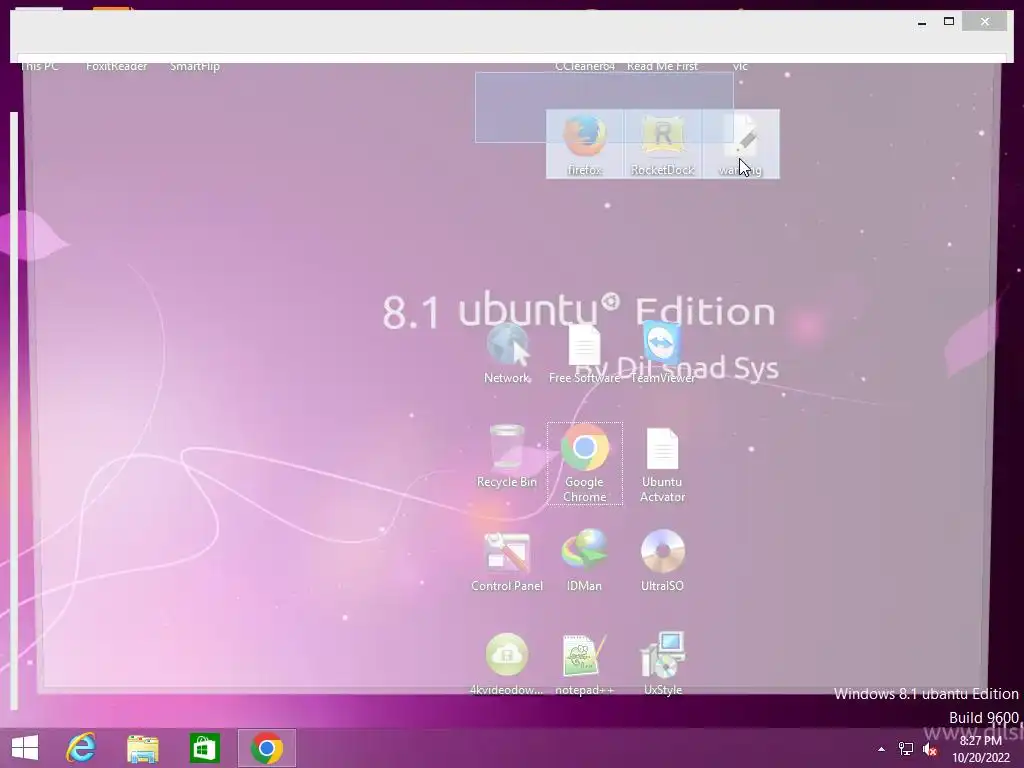Switch to Chrome in the taskbar
This screenshot has width=1024, height=768.
tap(266, 748)
